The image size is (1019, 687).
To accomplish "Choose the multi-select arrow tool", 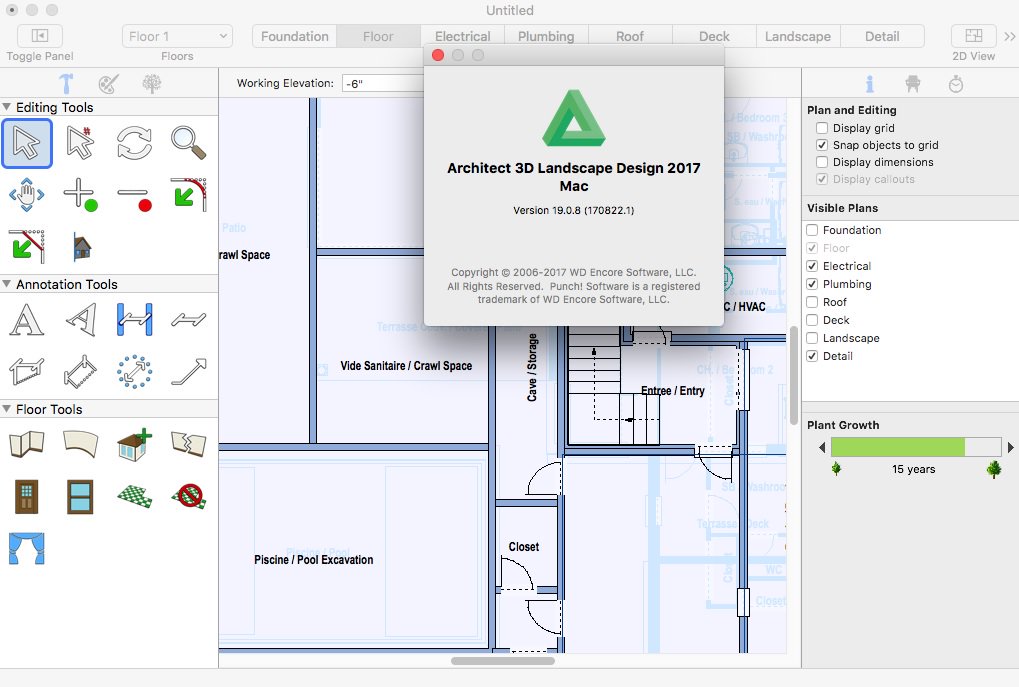I will point(80,143).
